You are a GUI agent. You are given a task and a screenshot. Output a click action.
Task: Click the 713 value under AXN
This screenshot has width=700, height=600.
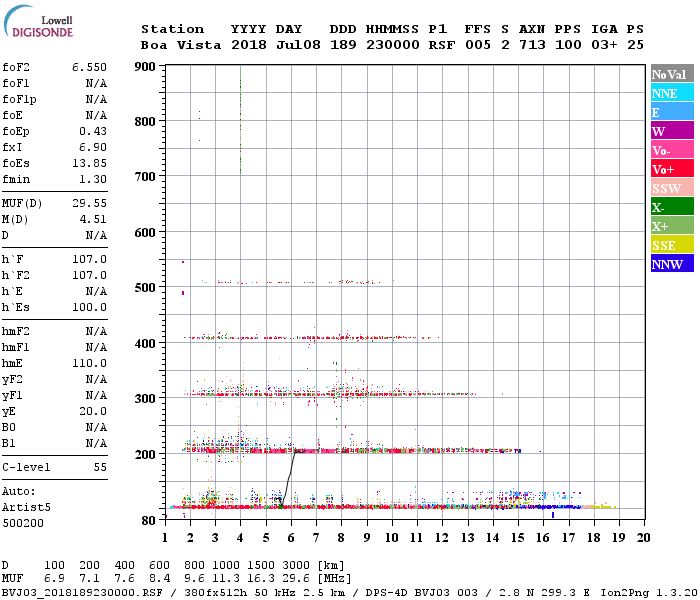532,45
